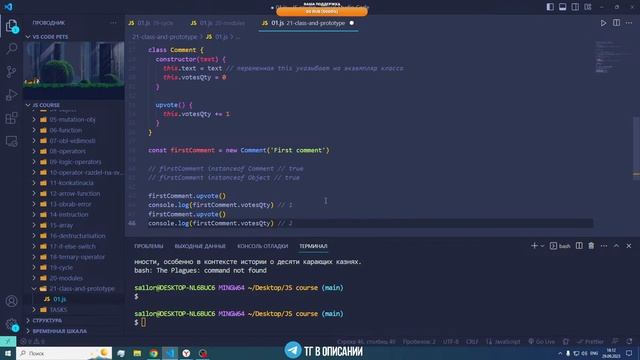Split the terminal panel

(x=579, y=246)
